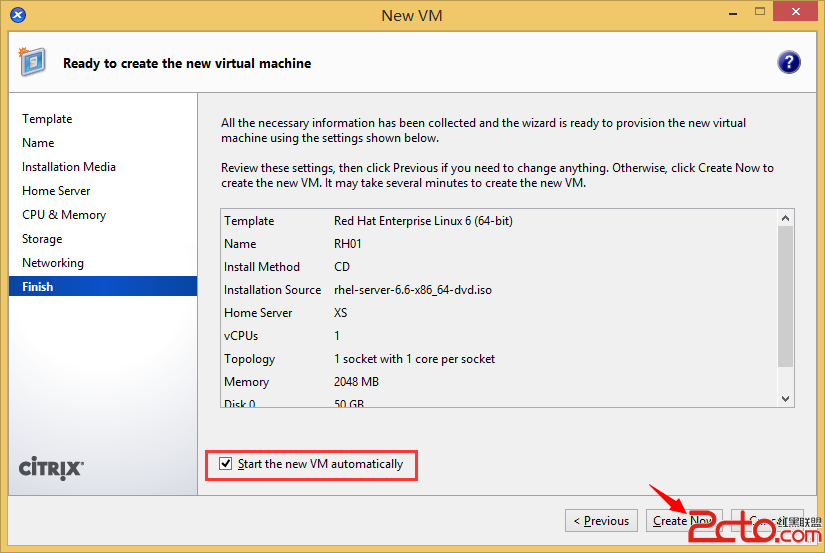Click the new VM wizard header icon
This screenshot has height=553, width=825.
[x=32, y=62]
